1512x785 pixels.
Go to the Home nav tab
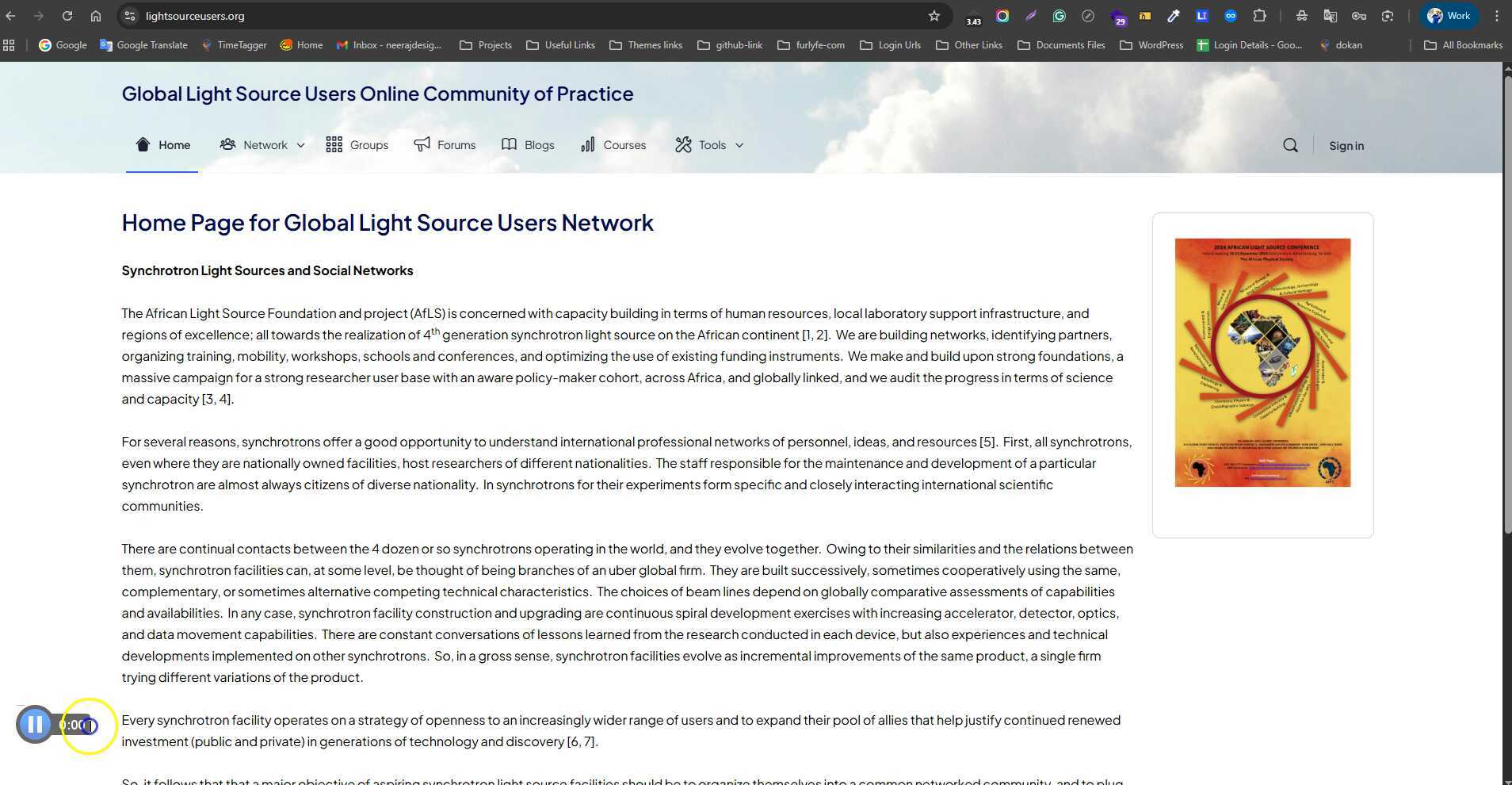click(x=162, y=145)
